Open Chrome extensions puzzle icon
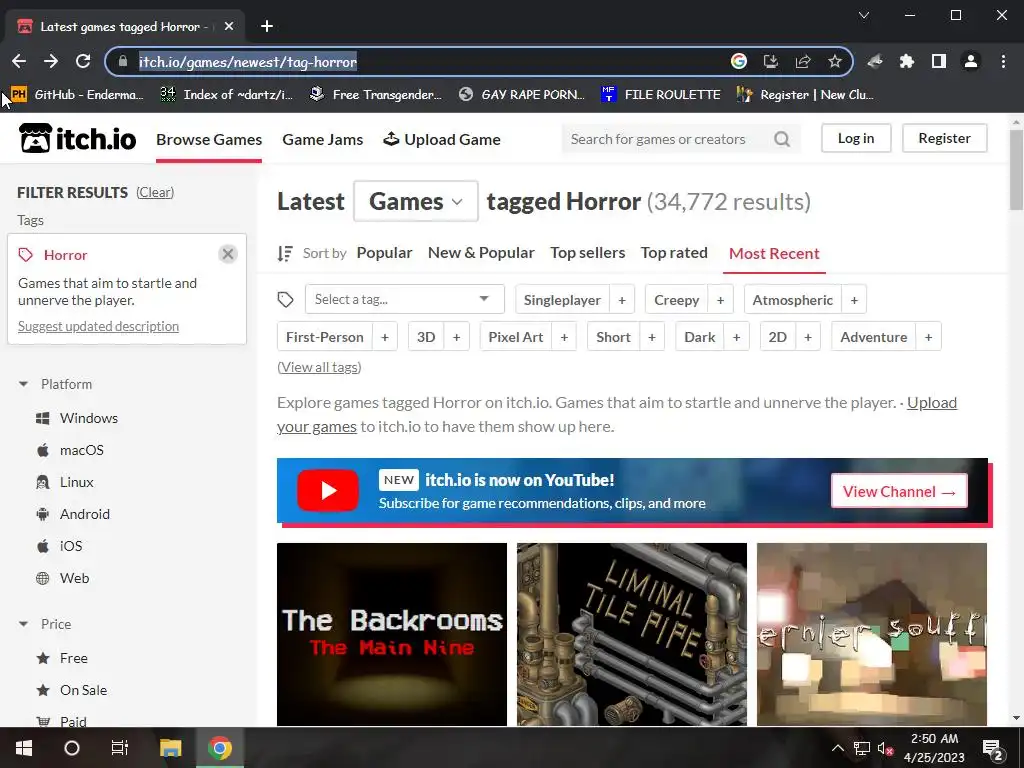The width and height of the screenshot is (1024, 768). (x=906, y=61)
